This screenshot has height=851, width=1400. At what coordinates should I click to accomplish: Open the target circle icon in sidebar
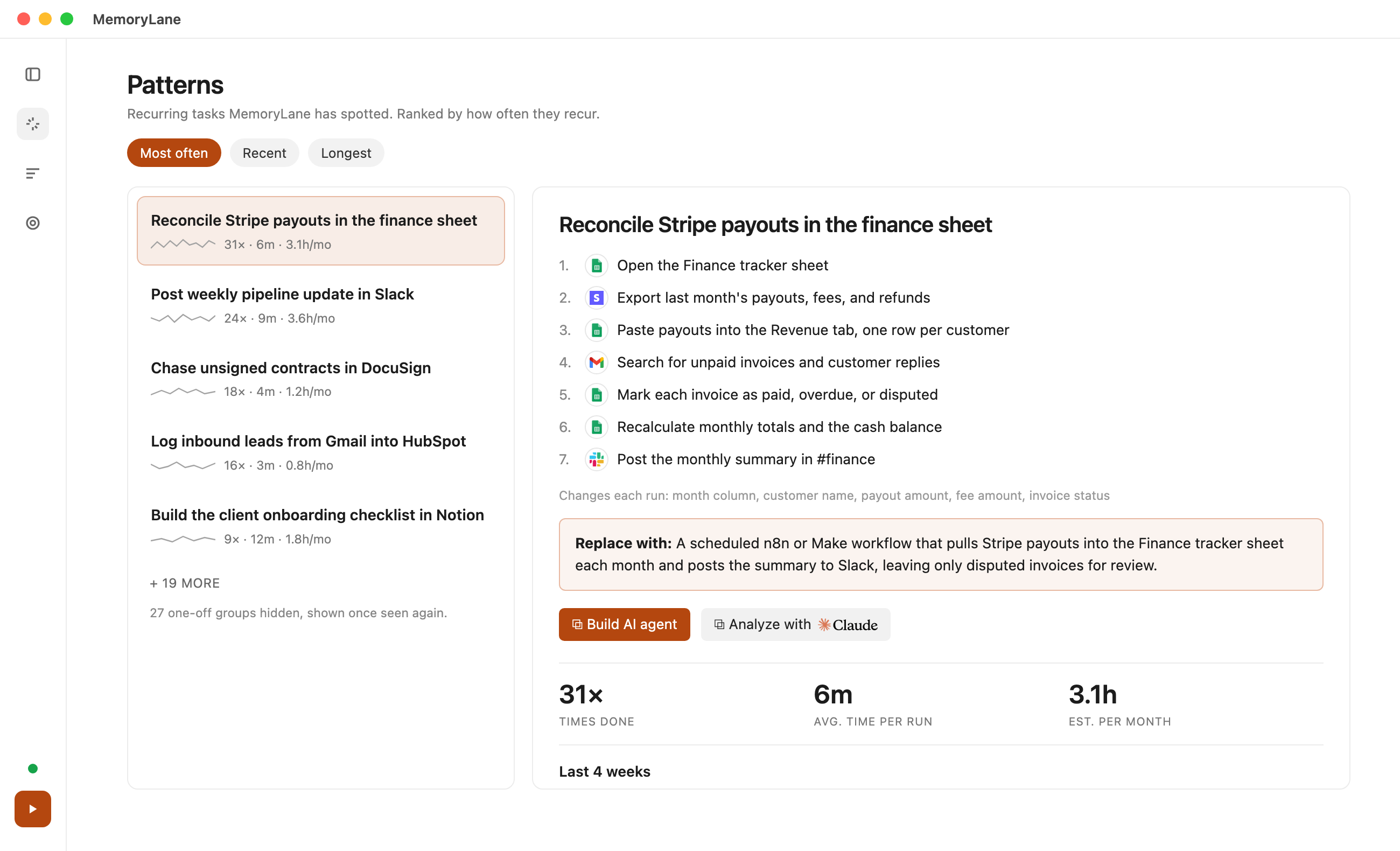[33, 223]
